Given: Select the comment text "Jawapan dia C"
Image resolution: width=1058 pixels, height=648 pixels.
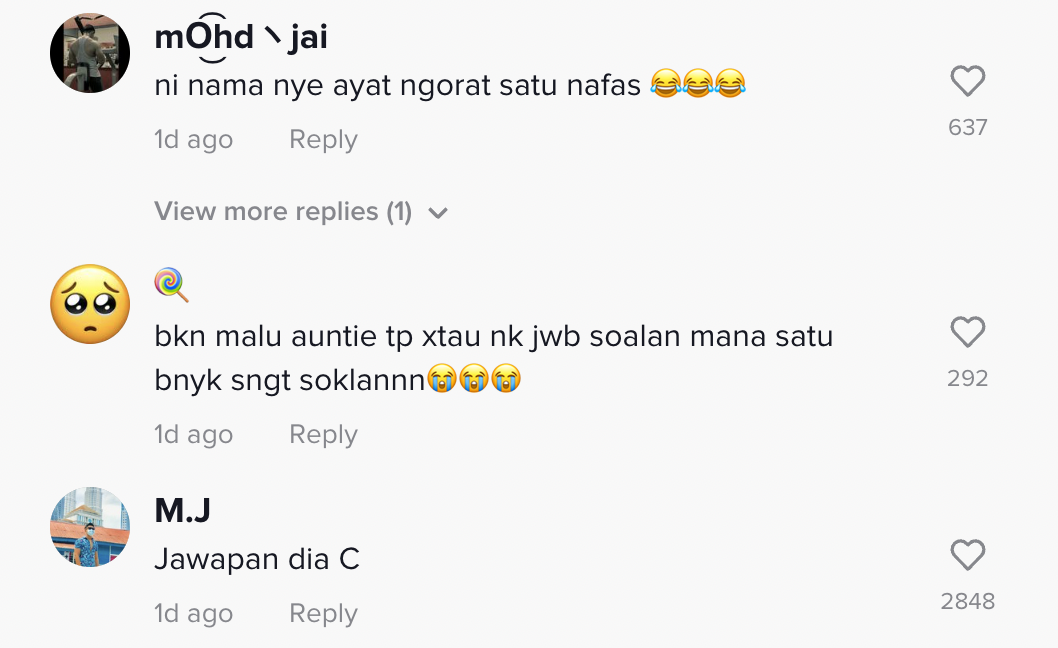Looking at the screenshot, I should [257, 559].
